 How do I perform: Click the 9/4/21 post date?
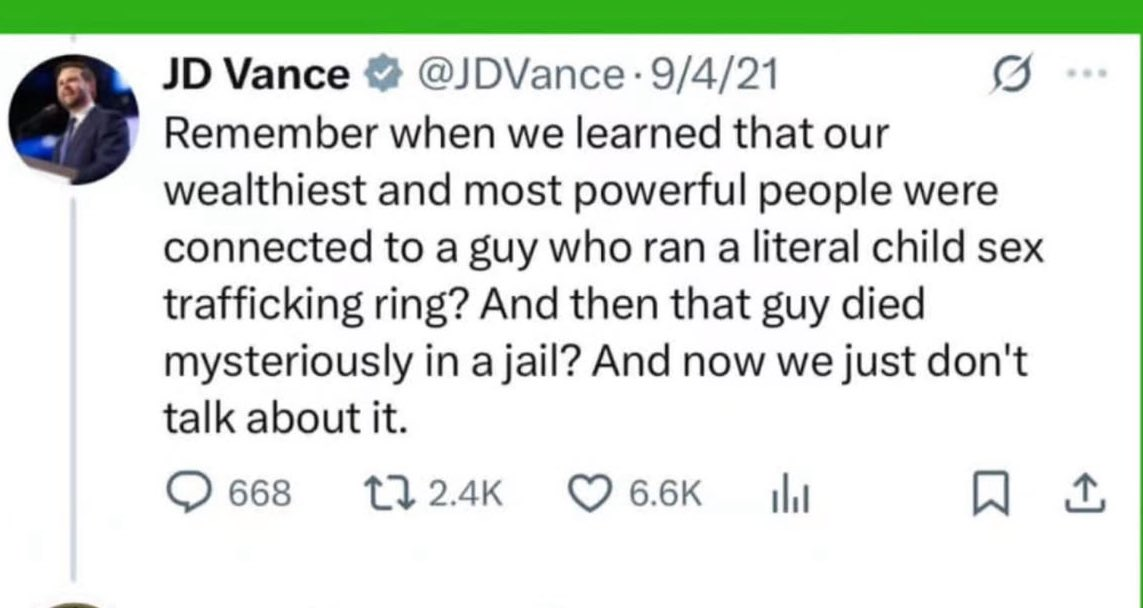[x=715, y=75]
